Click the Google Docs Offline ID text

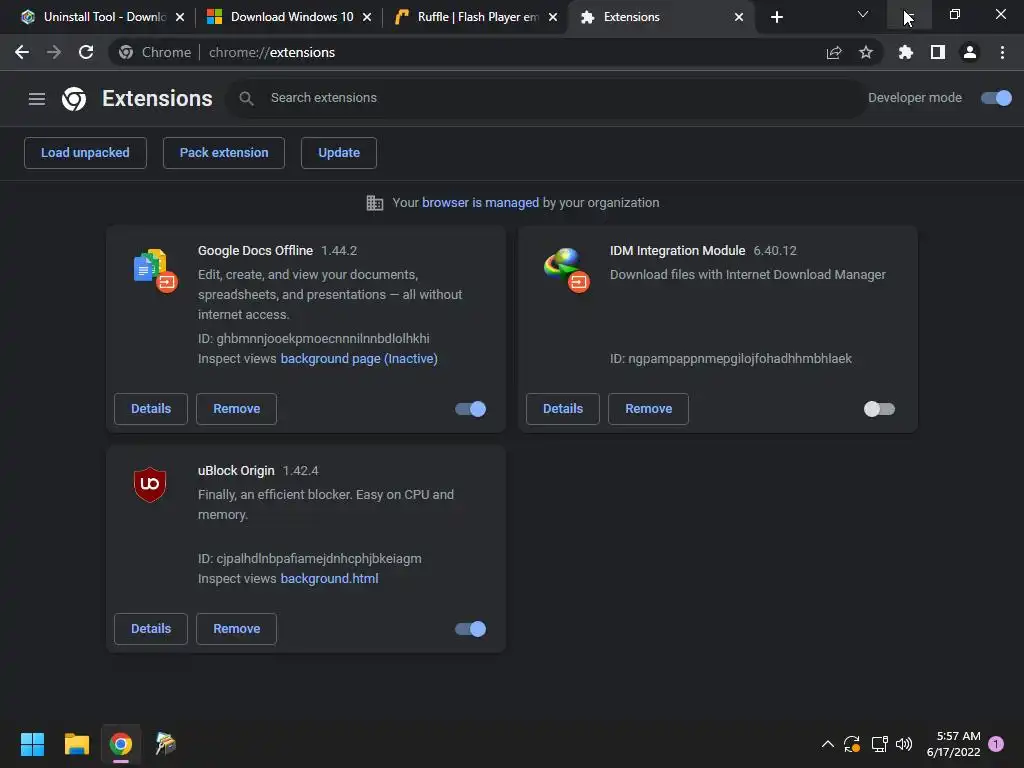tap(313, 339)
